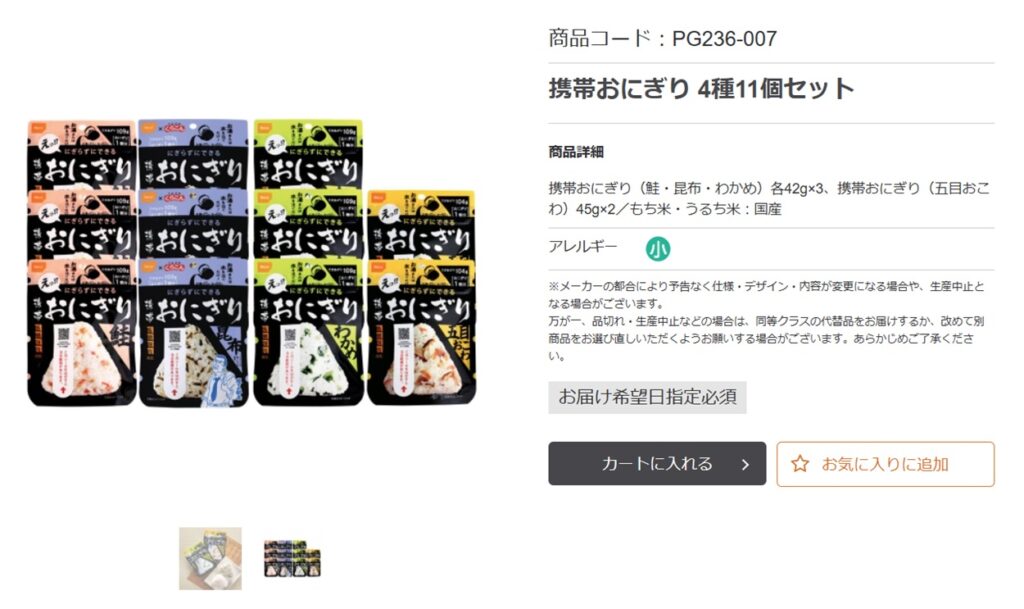
Task: Select the second 11-pack set thumbnail
Action: [x=292, y=559]
